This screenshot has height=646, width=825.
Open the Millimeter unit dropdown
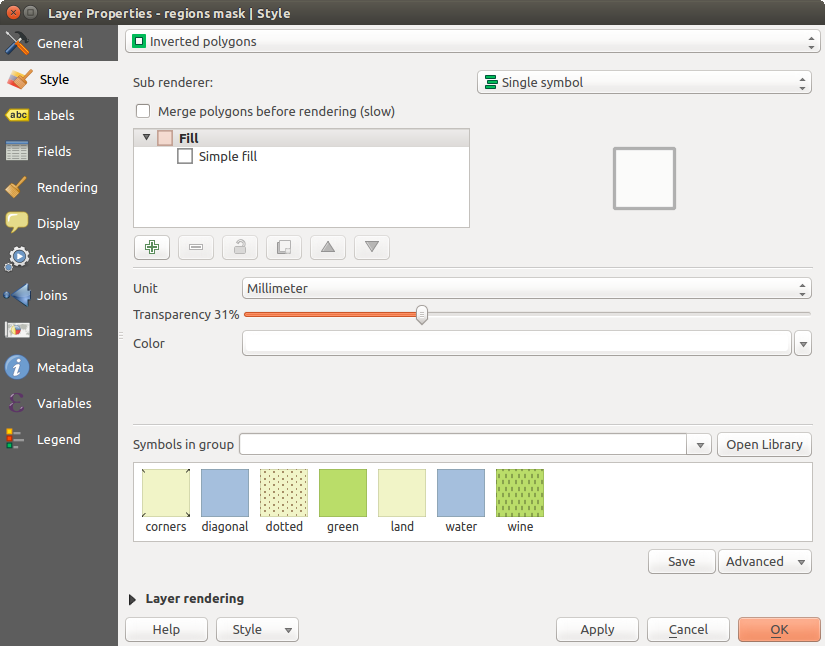526,288
